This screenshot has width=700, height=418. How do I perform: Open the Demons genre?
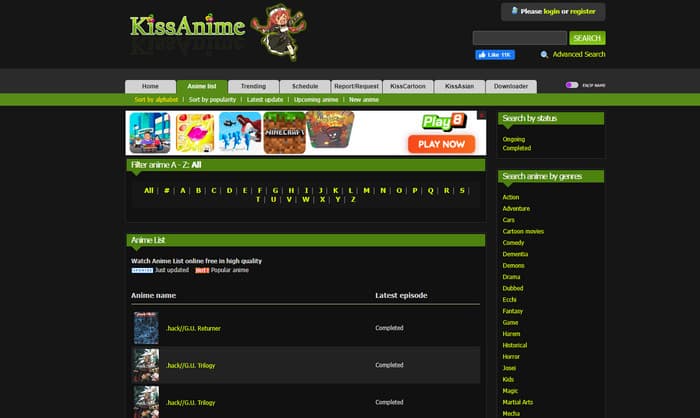pyautogui.click(x=513, y=265)
